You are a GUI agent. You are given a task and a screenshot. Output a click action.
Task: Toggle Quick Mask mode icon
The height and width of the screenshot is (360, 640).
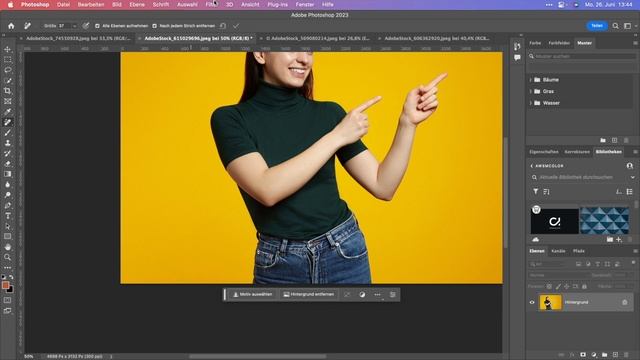point(8,300)
